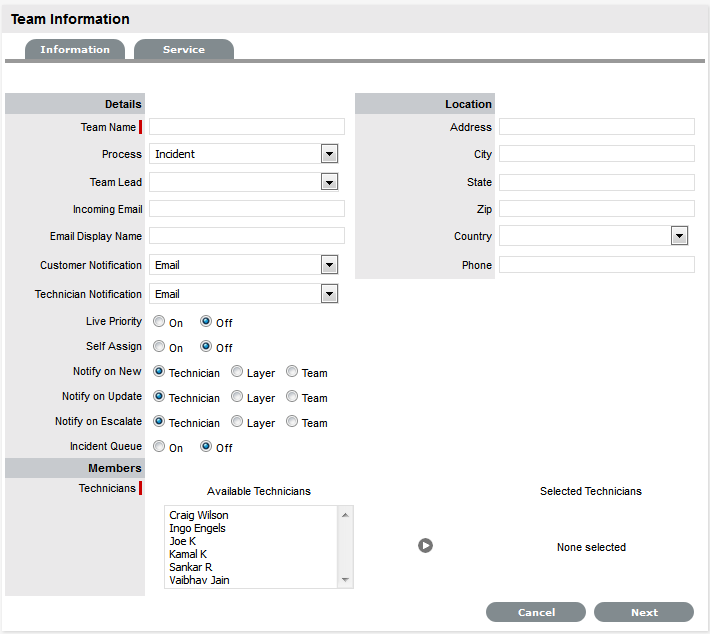The image size is (710, 634).
Task: Select Layer for Notify on New
Action: pyautogui.click(x=237, y=372)
